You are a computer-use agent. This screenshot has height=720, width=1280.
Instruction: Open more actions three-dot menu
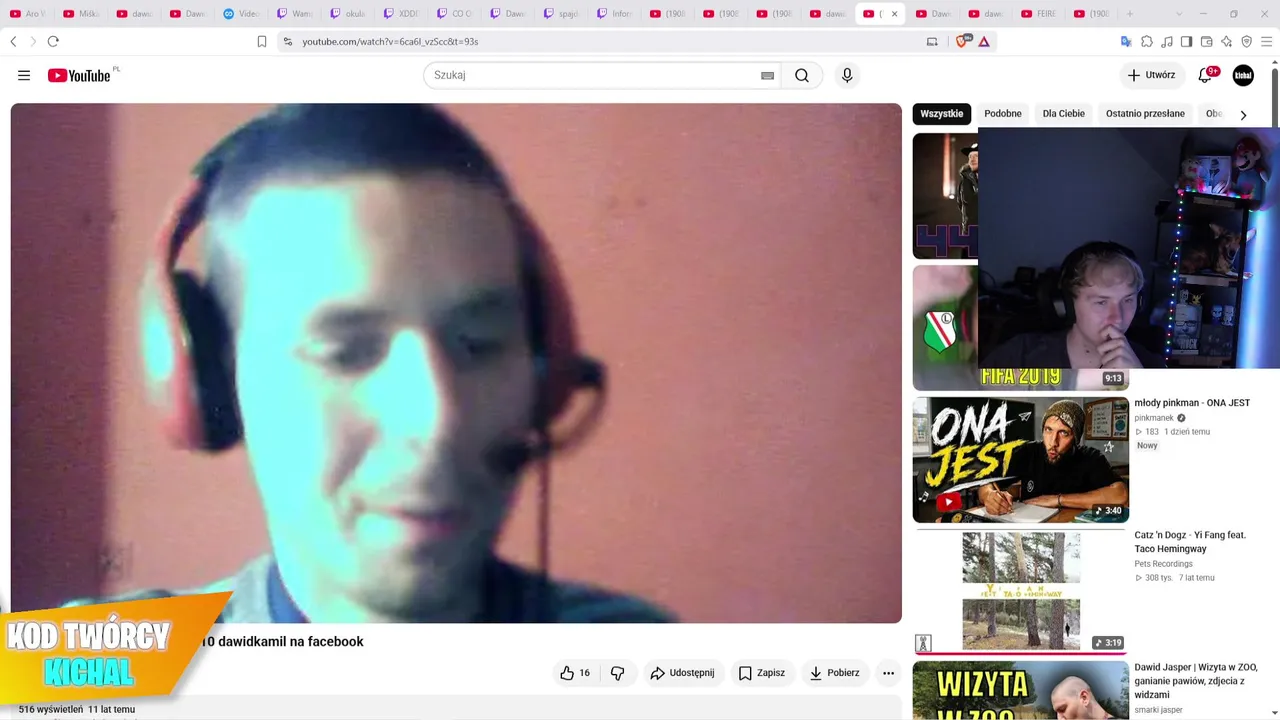coord(888,673)
